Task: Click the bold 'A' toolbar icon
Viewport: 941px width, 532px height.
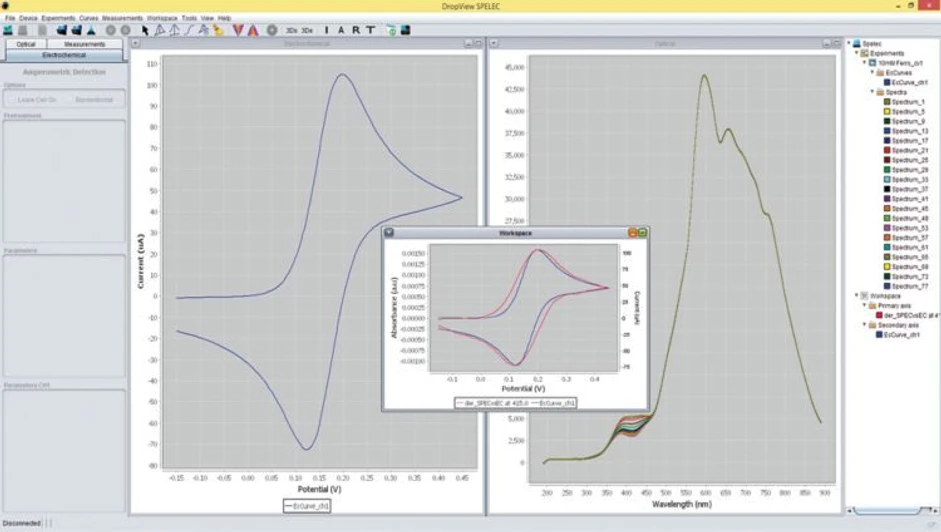Action: tap(342, 30)
